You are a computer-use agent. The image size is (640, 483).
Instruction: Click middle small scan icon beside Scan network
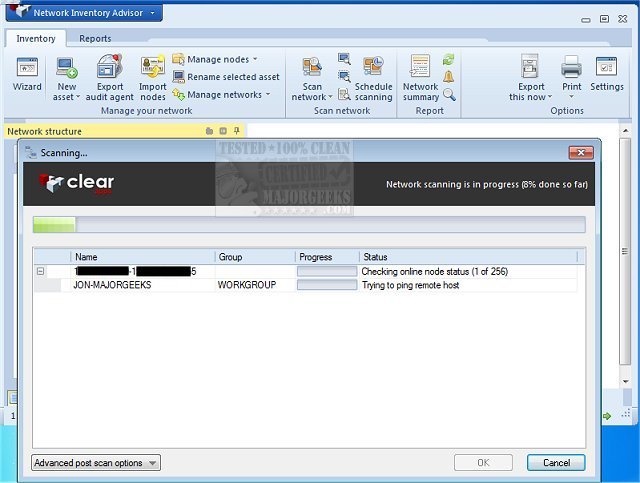click(x=344, y=76)
